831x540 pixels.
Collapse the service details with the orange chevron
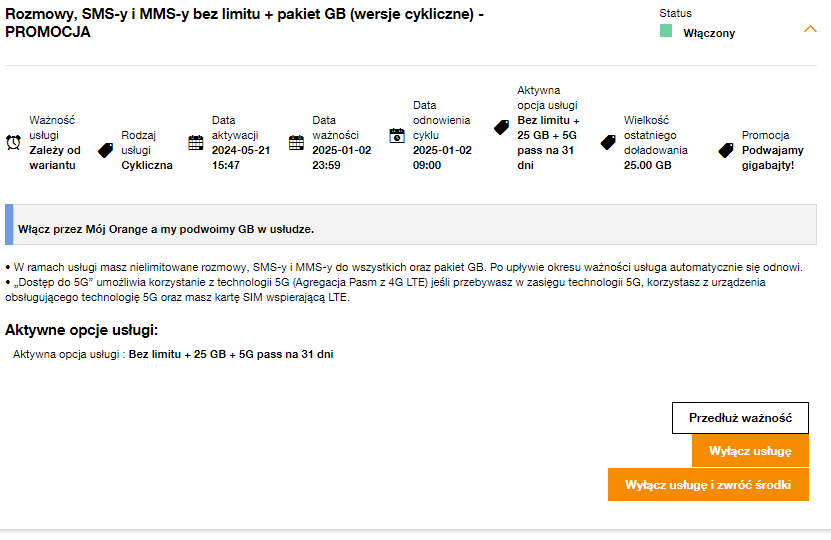point(810,29)
